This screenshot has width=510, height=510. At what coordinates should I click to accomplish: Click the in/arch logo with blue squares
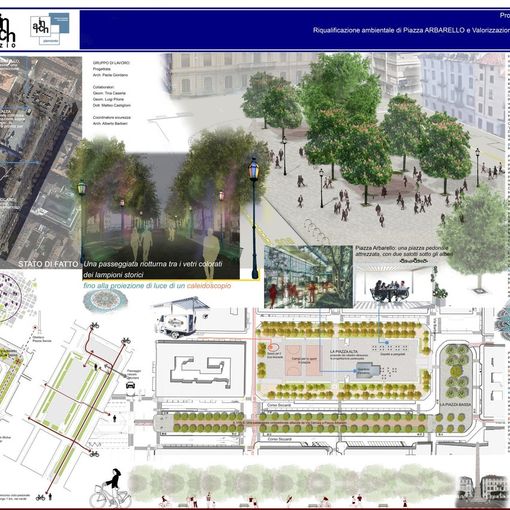point(50,29)
